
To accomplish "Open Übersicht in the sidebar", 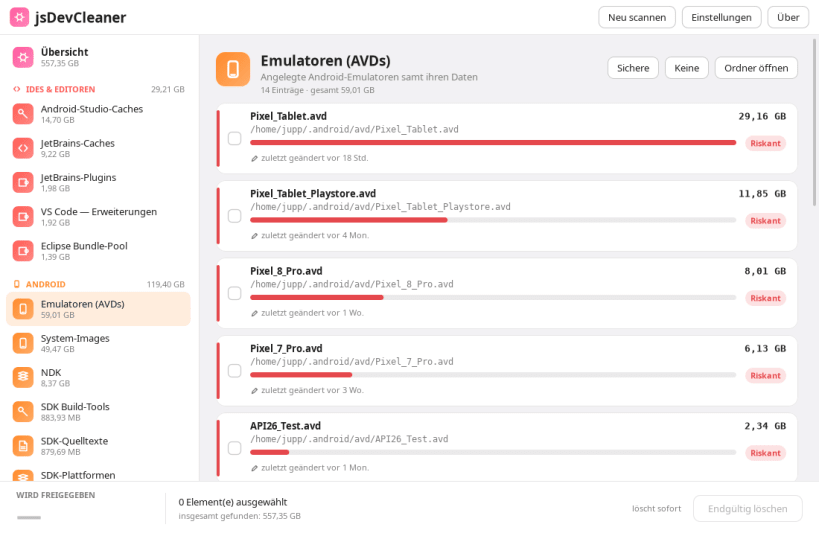I will click(98, 57).
